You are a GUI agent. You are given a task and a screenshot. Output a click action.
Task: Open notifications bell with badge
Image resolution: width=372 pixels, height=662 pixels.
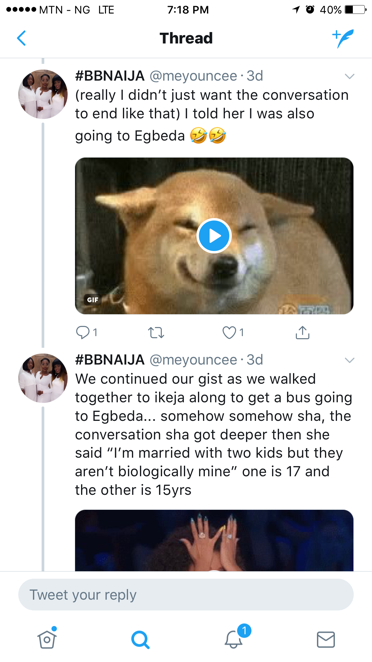pos(236,637)
